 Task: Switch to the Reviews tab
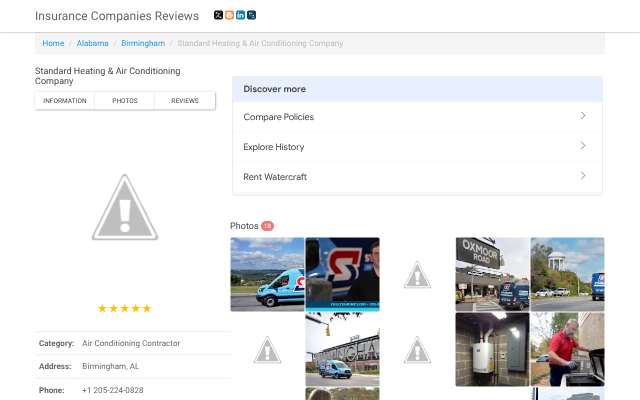point(185,101)
